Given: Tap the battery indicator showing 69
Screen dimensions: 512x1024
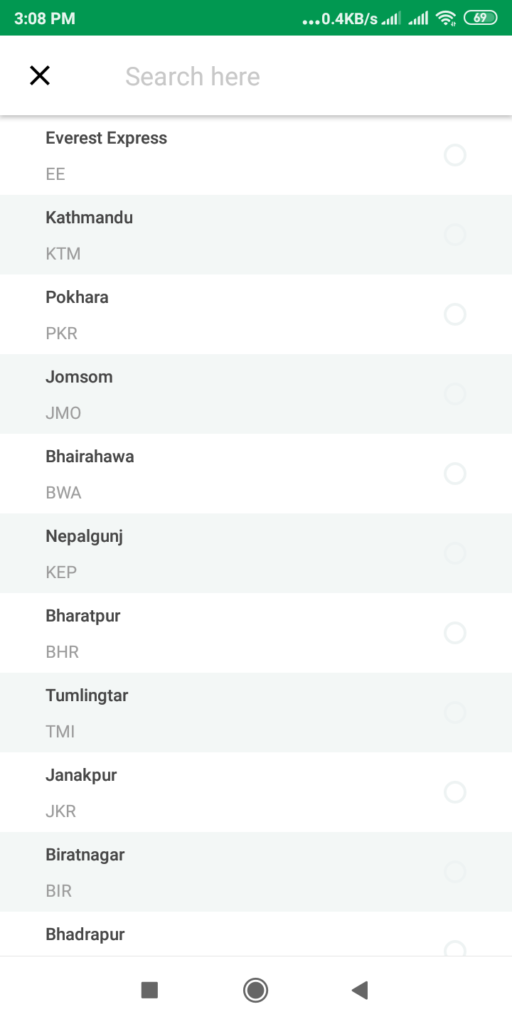Looking at the screenshot, I should [480, 18].
